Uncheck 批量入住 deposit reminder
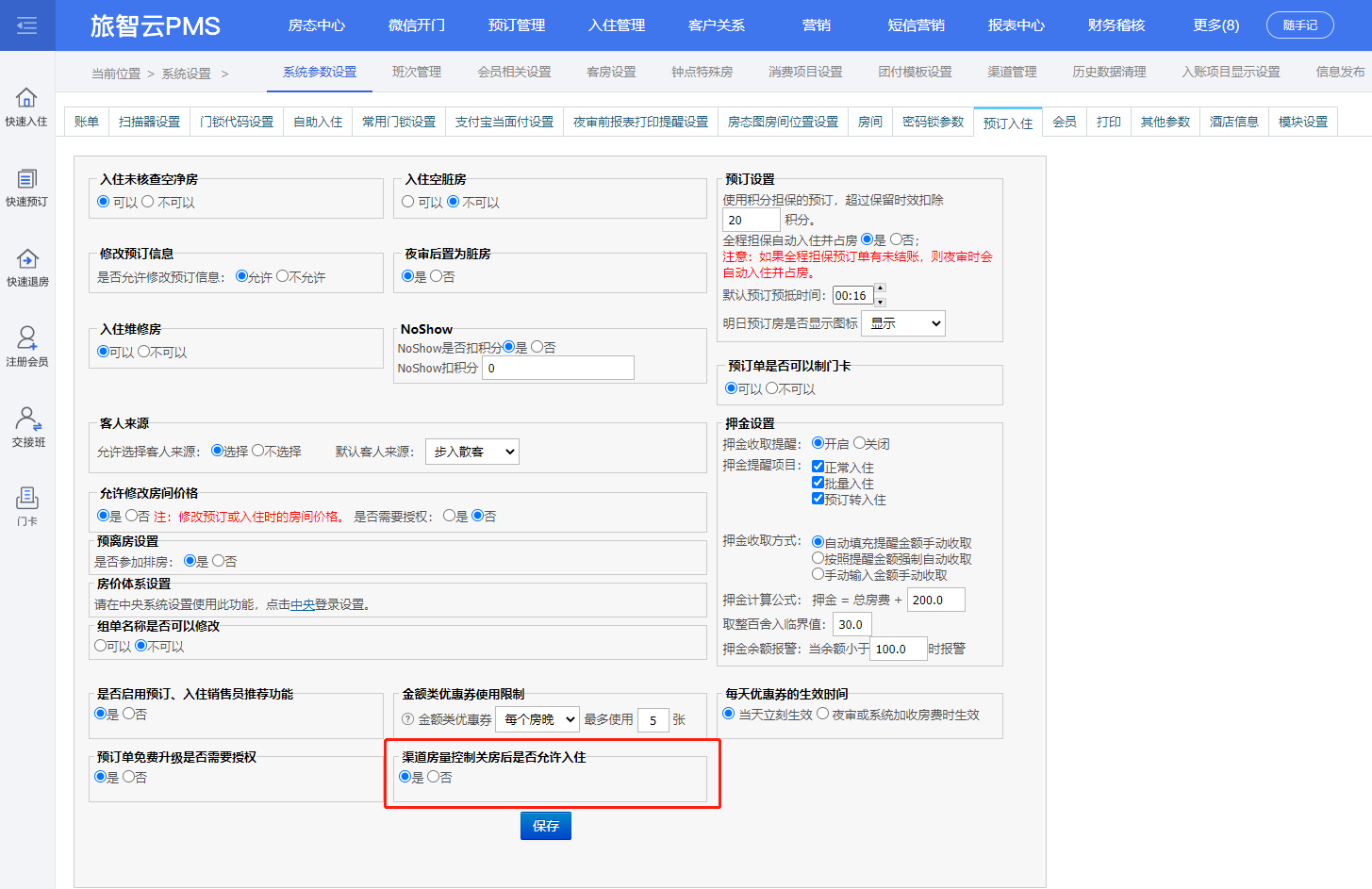 (x=818, y=483)
